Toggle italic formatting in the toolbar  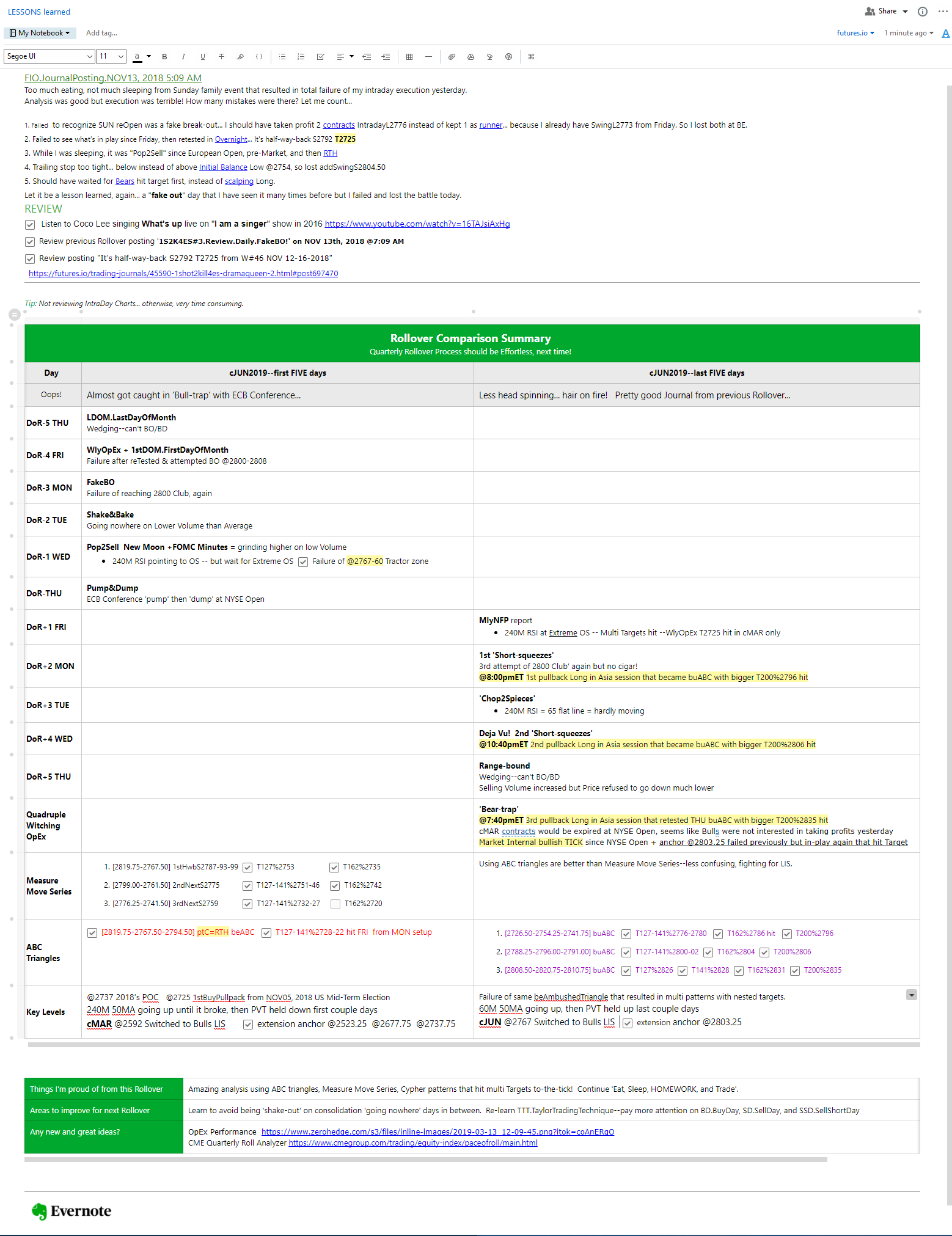click(183, 57)
